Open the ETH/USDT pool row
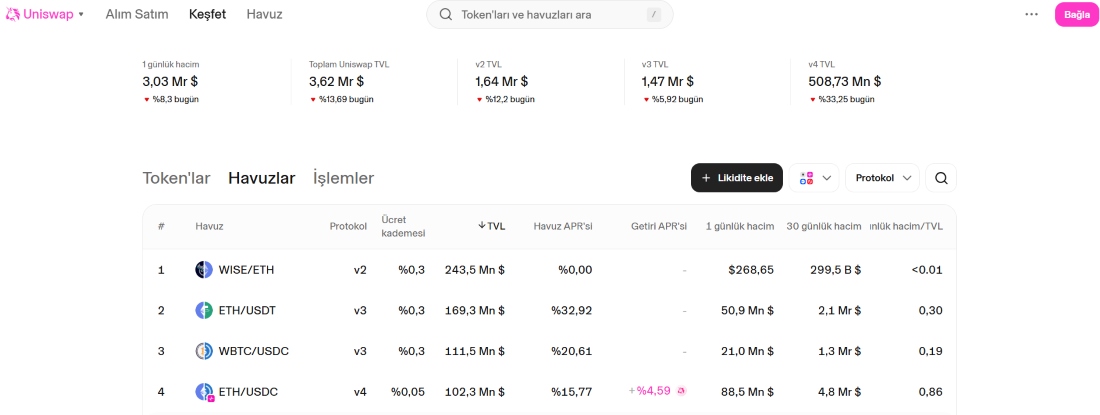The height and width of the screenshot is (415, 1100). (549, 311)
